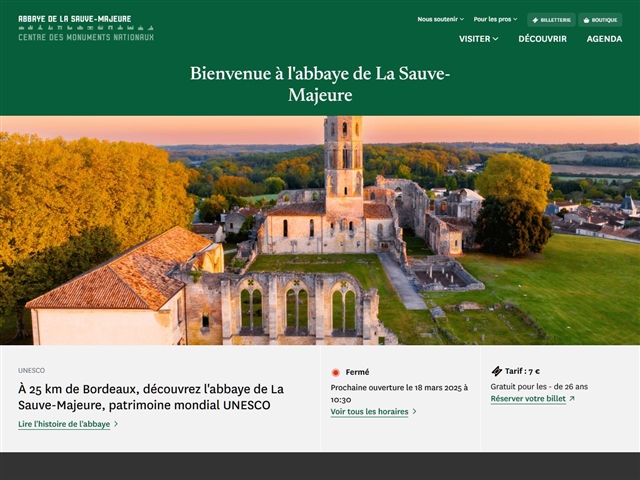The height and width of the screenshot is (480, 640).
Task: Click the Fermé status text
Action: tap(357, 372)
